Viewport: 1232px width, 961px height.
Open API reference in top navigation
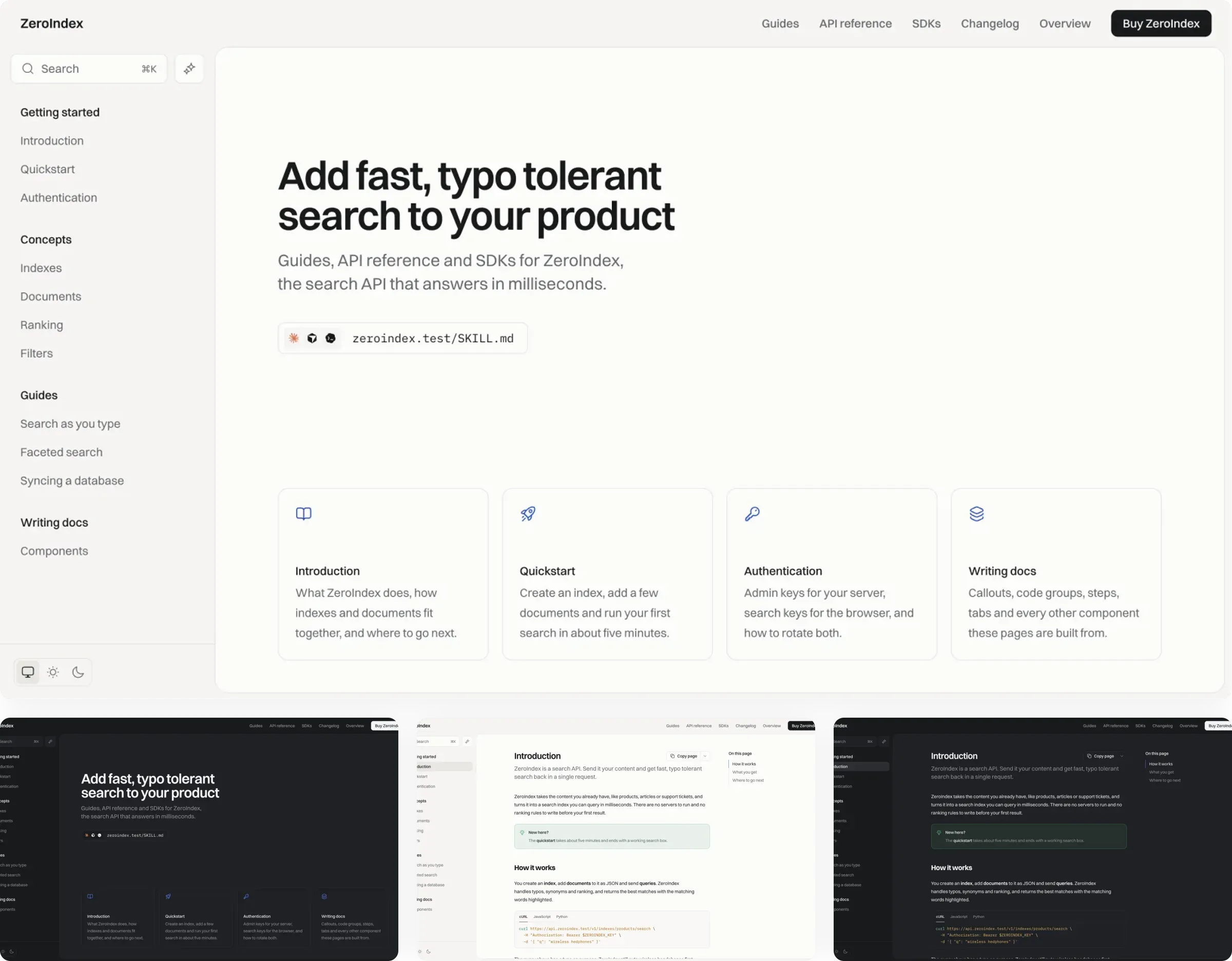[855, 24]
